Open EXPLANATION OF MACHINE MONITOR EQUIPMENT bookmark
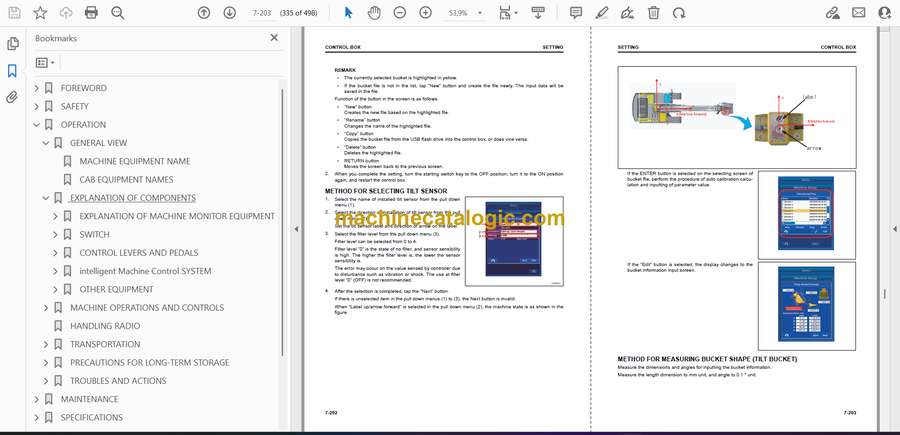Screen dimensions: 900x435 tap(177, 216)
